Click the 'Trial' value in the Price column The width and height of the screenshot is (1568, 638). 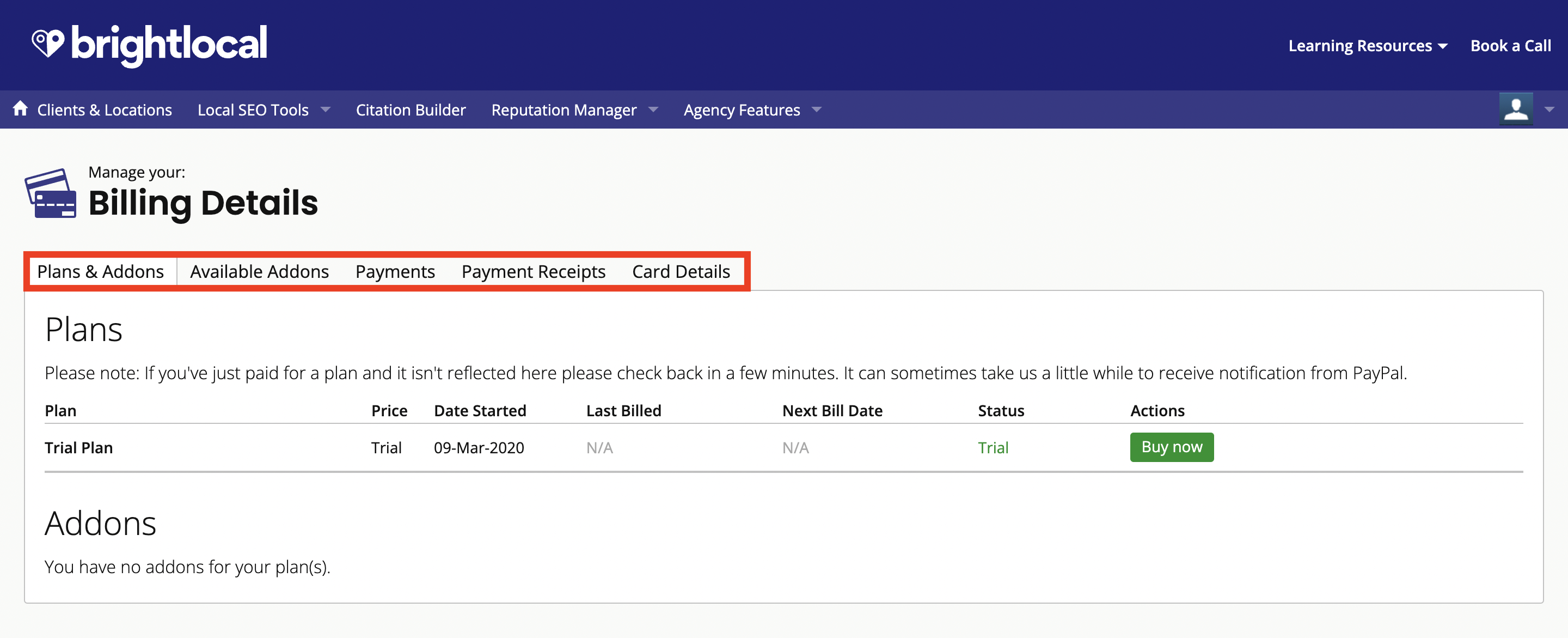tap(386, 448)
